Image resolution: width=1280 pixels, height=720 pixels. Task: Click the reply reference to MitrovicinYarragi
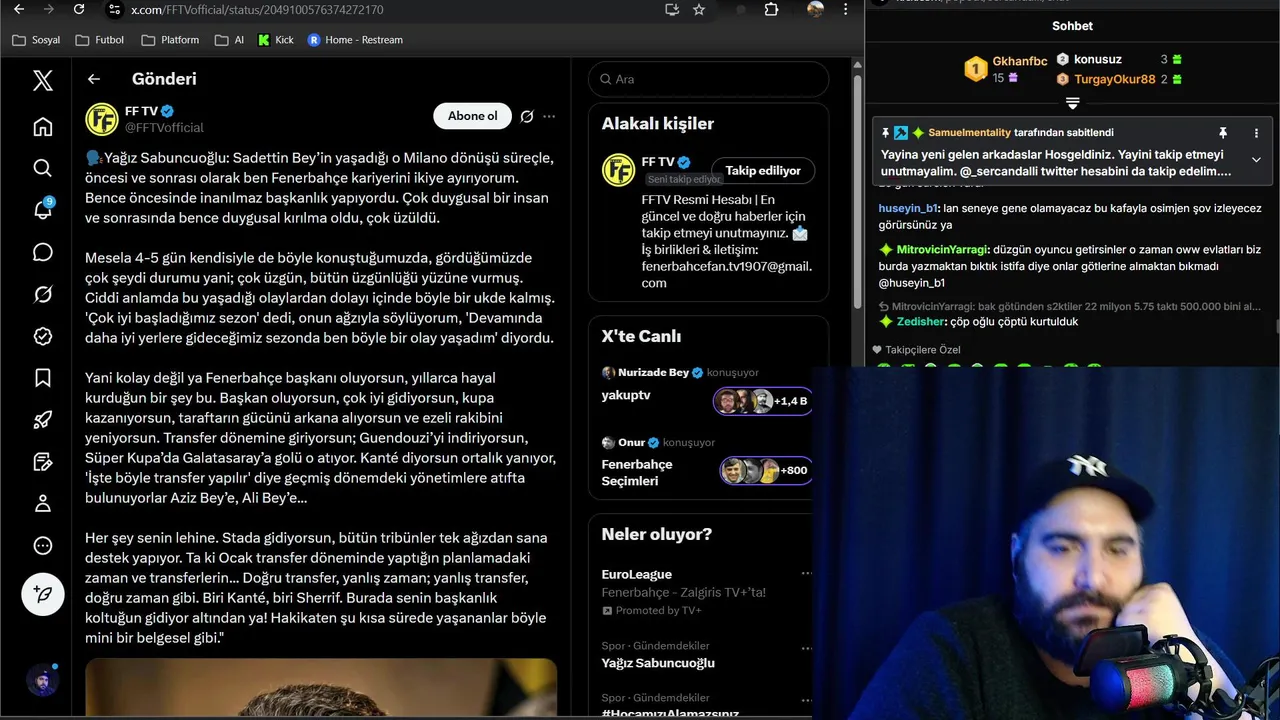click(x=1070, y=306)
